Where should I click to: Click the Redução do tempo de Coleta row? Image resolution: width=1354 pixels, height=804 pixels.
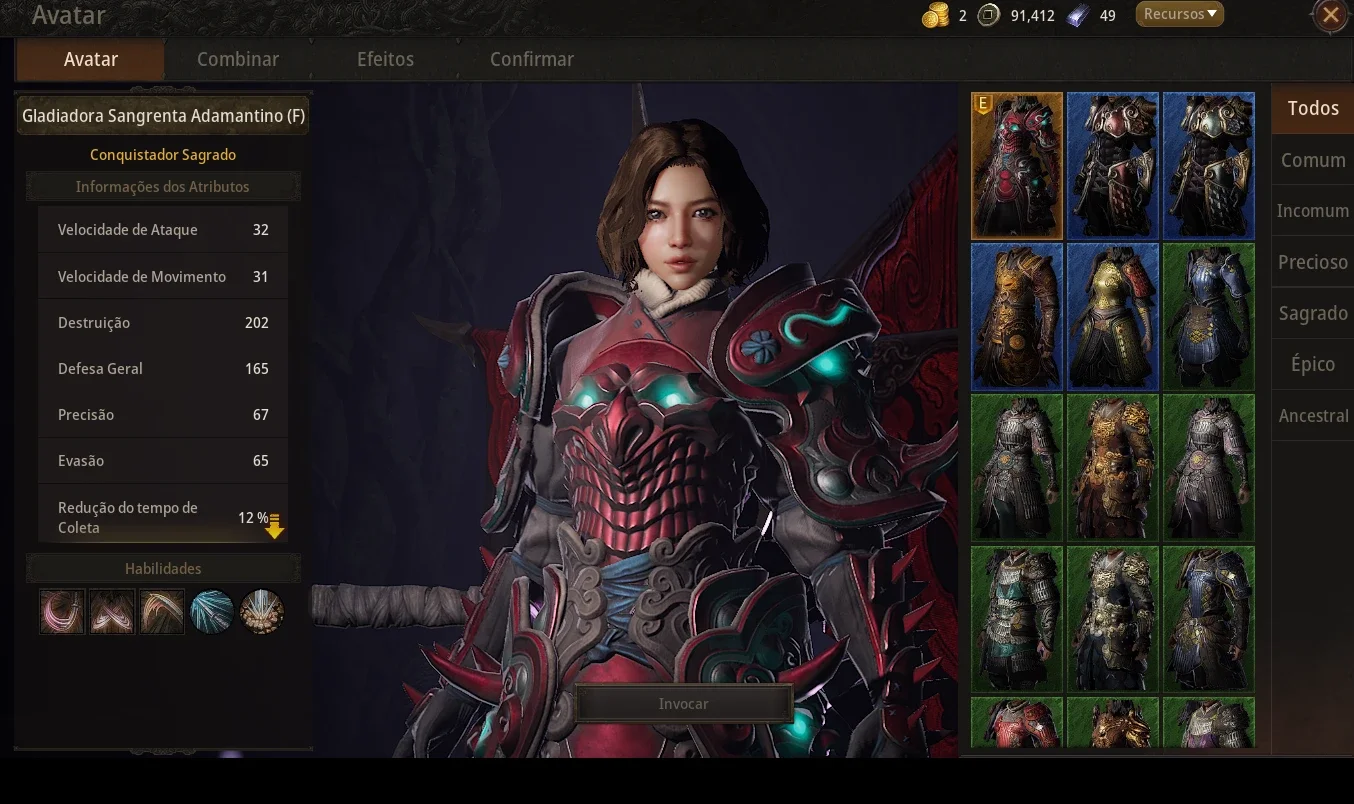click(163, 516)
